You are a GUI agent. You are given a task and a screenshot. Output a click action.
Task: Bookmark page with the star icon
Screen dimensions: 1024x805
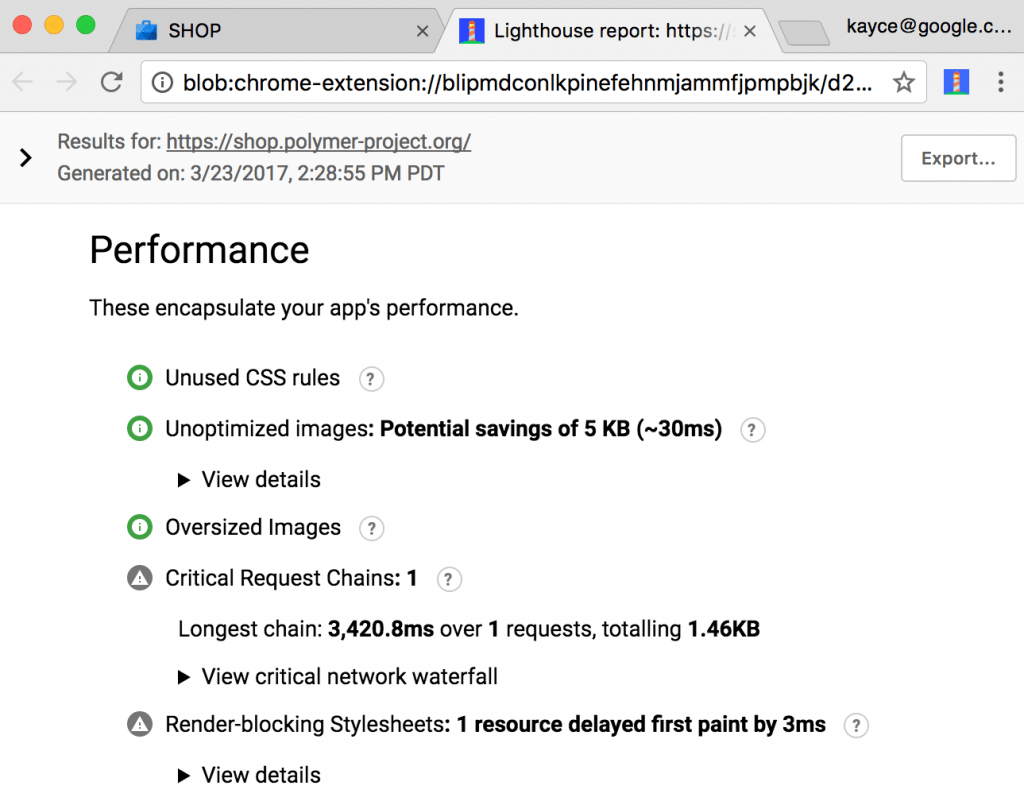(x=904, y=82)
